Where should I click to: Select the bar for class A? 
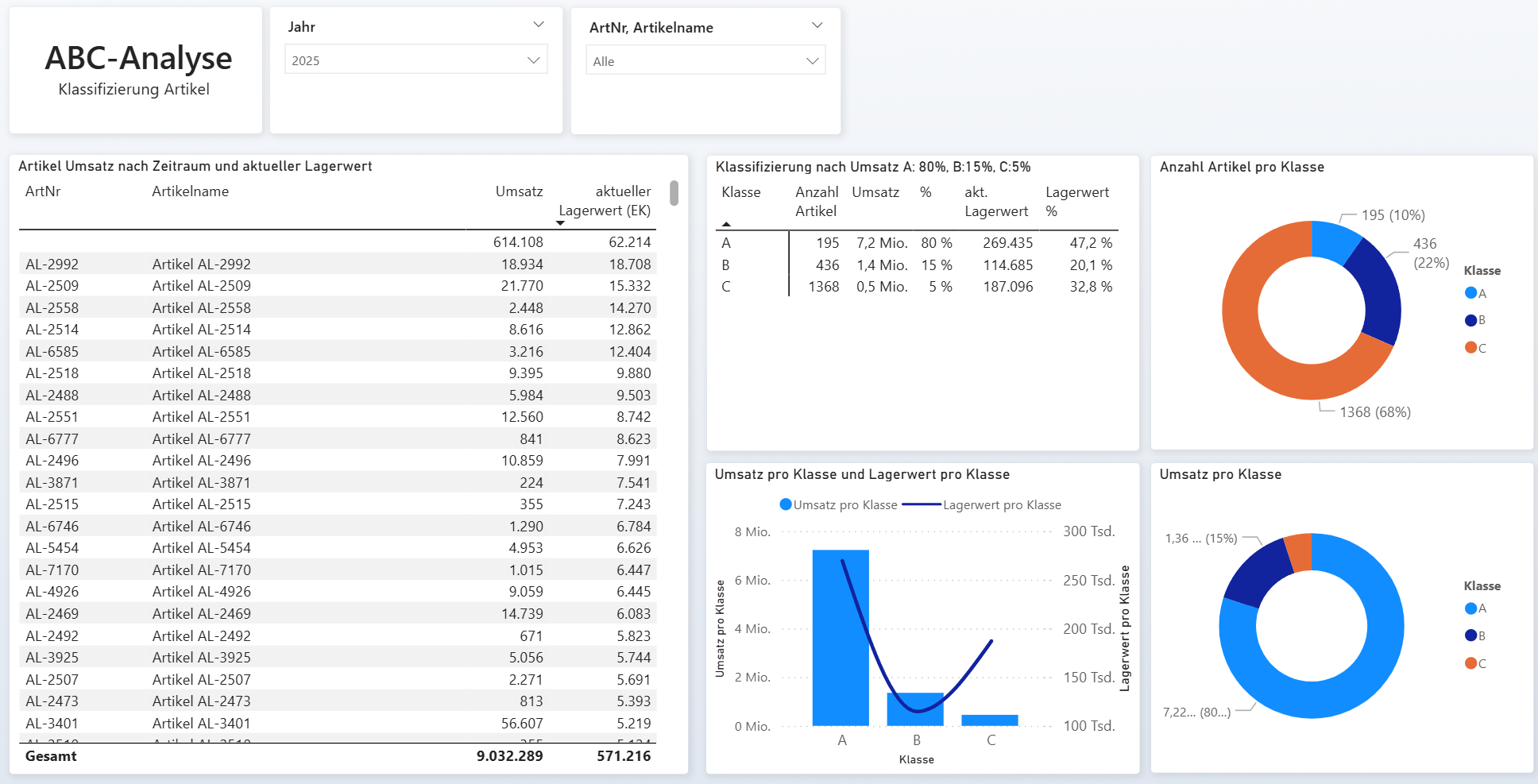point(840,637)
